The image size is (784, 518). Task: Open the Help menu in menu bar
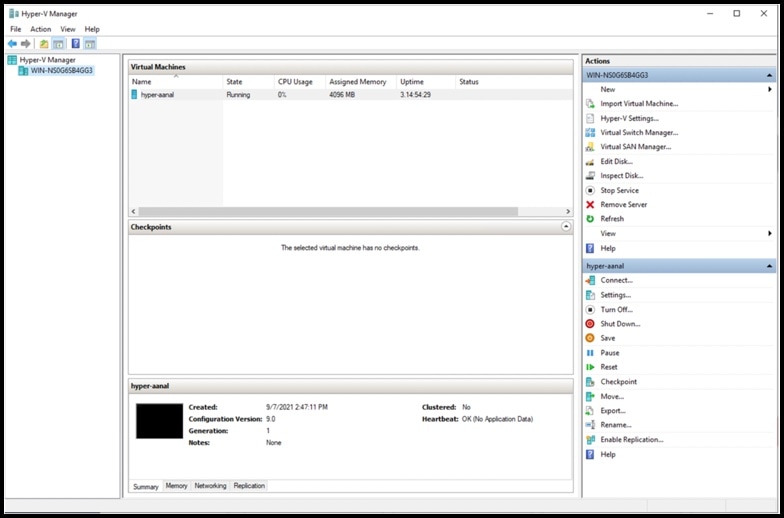tap(92, 29)
